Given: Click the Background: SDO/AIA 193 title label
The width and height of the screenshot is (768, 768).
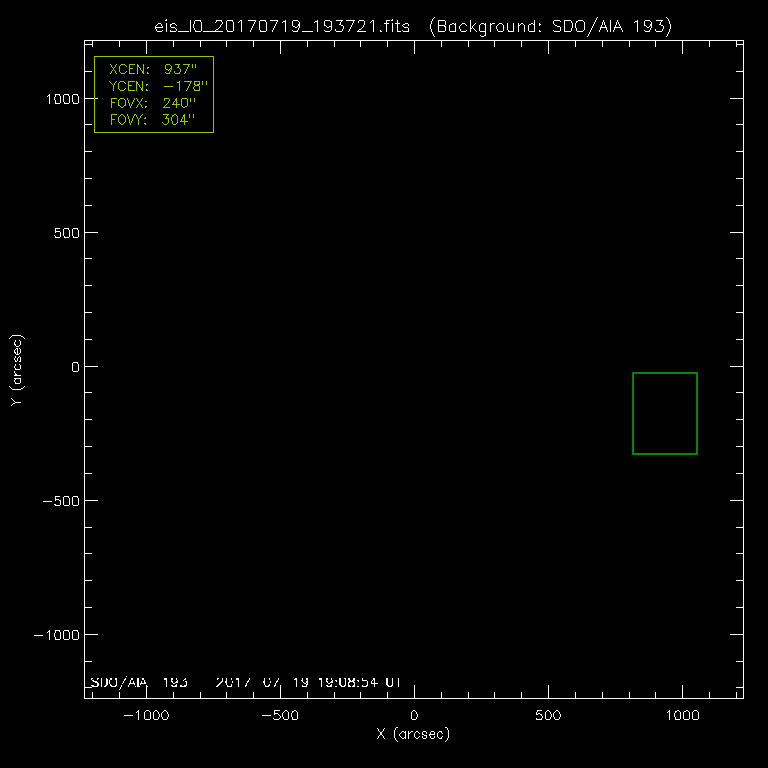Looking at the screenshot, I should click(x=550, y=27).
